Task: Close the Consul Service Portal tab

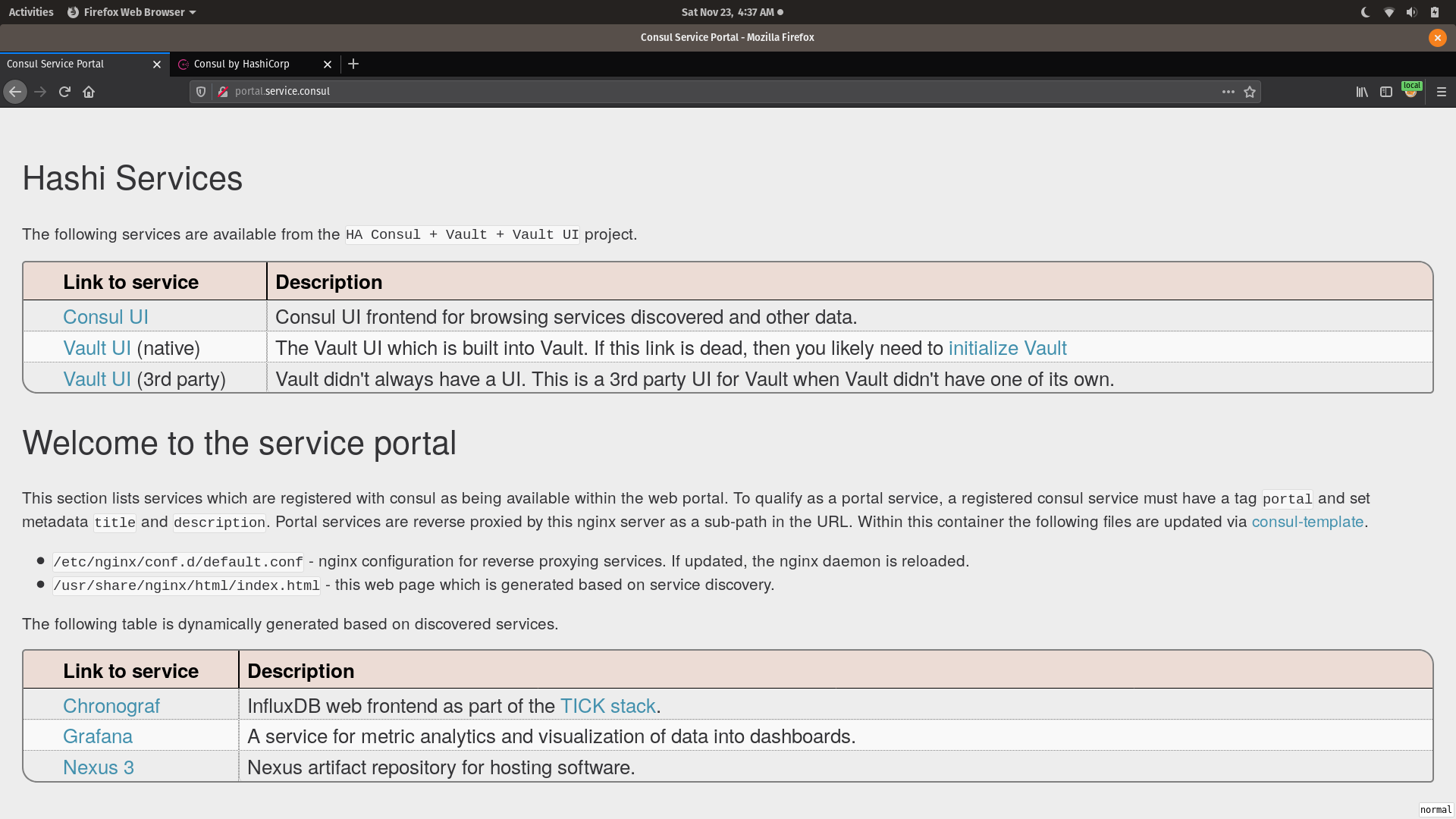Action: tap(157, 64)
